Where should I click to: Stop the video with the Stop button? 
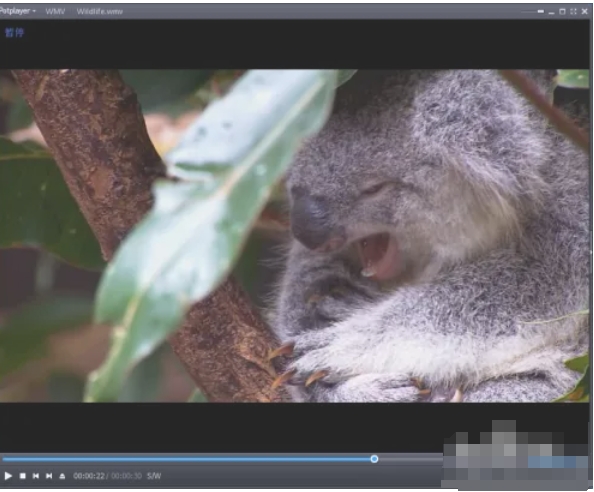pos(23,476)
